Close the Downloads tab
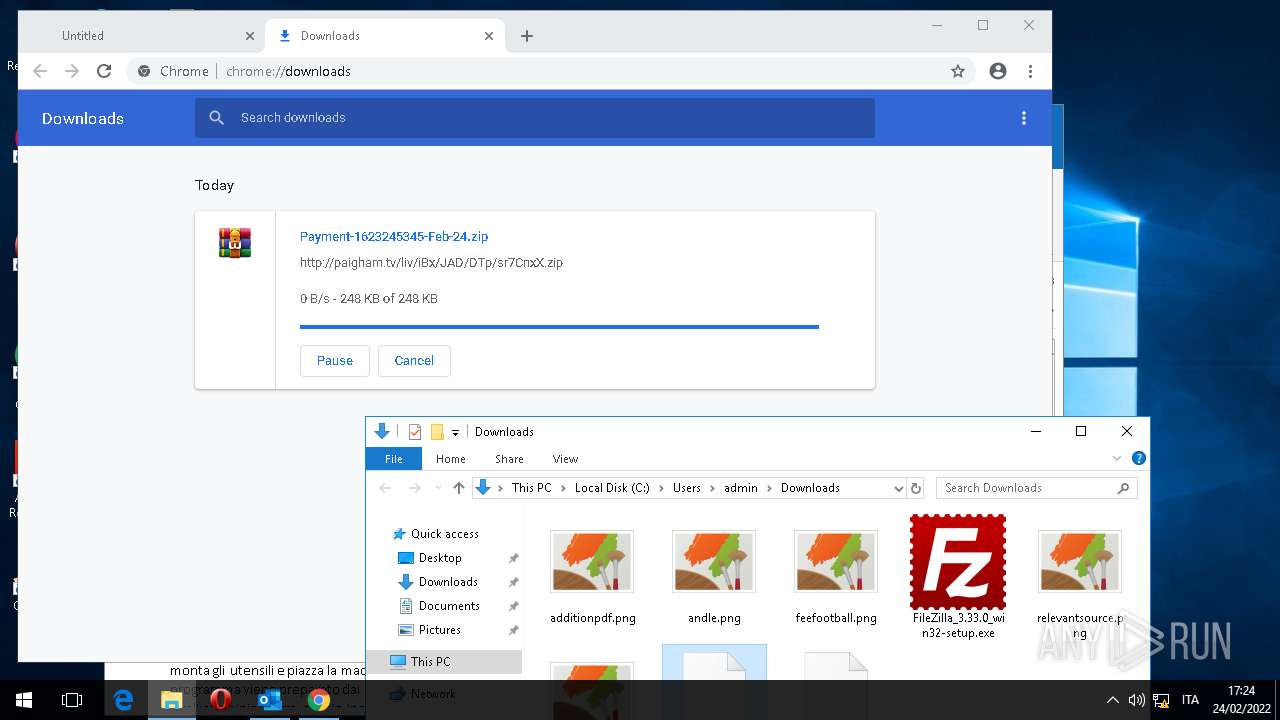The image size is (1280, 720). coord(489,36)
